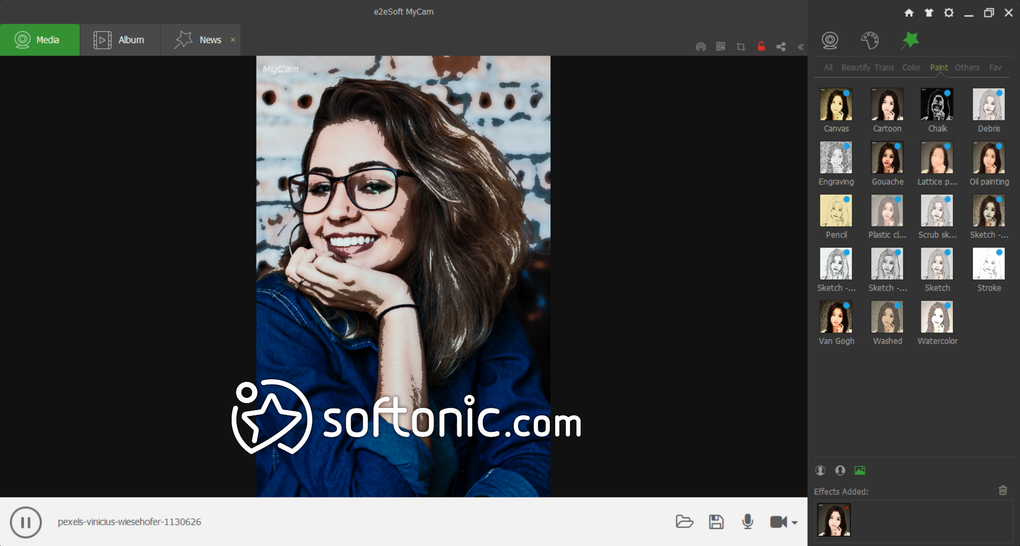Switch to Others effects category
The image size is (1020, 546).
(967, 68)
